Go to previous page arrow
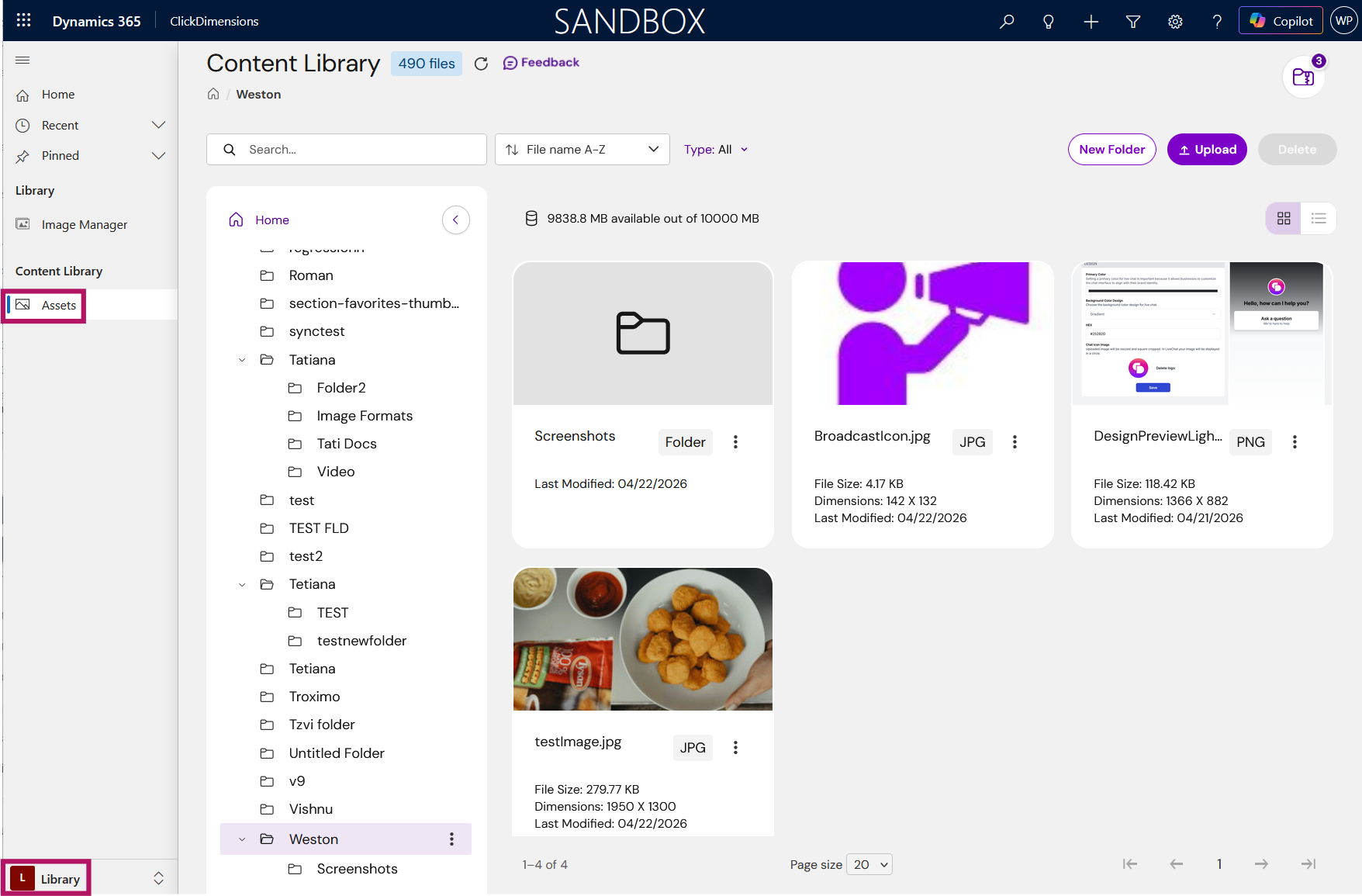 (x=1177, y=863)
